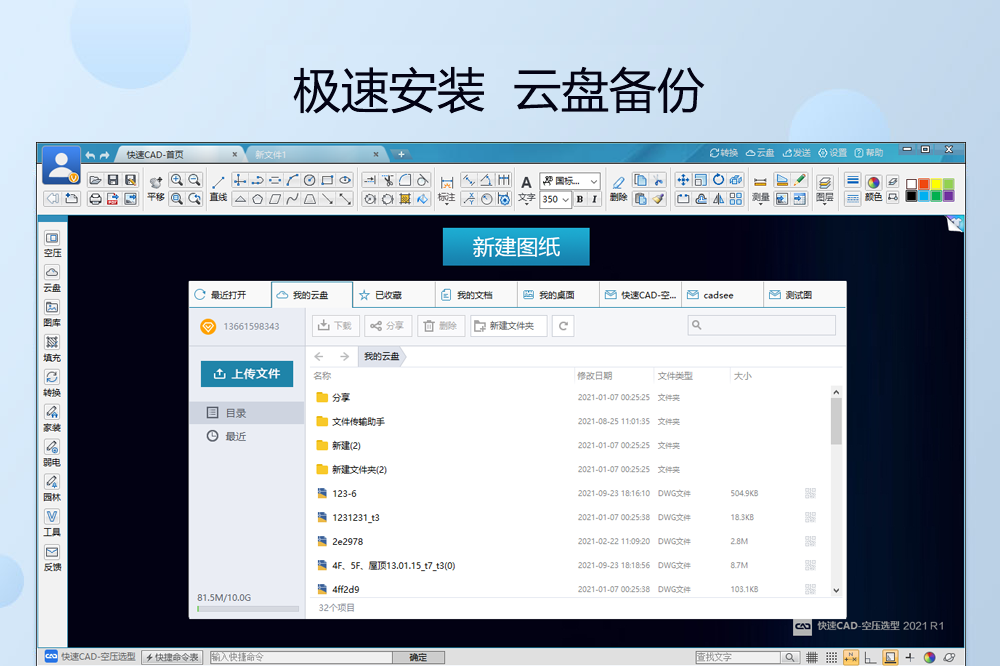Open the 家装 home decoration sidebar icon

click(52, 418)
